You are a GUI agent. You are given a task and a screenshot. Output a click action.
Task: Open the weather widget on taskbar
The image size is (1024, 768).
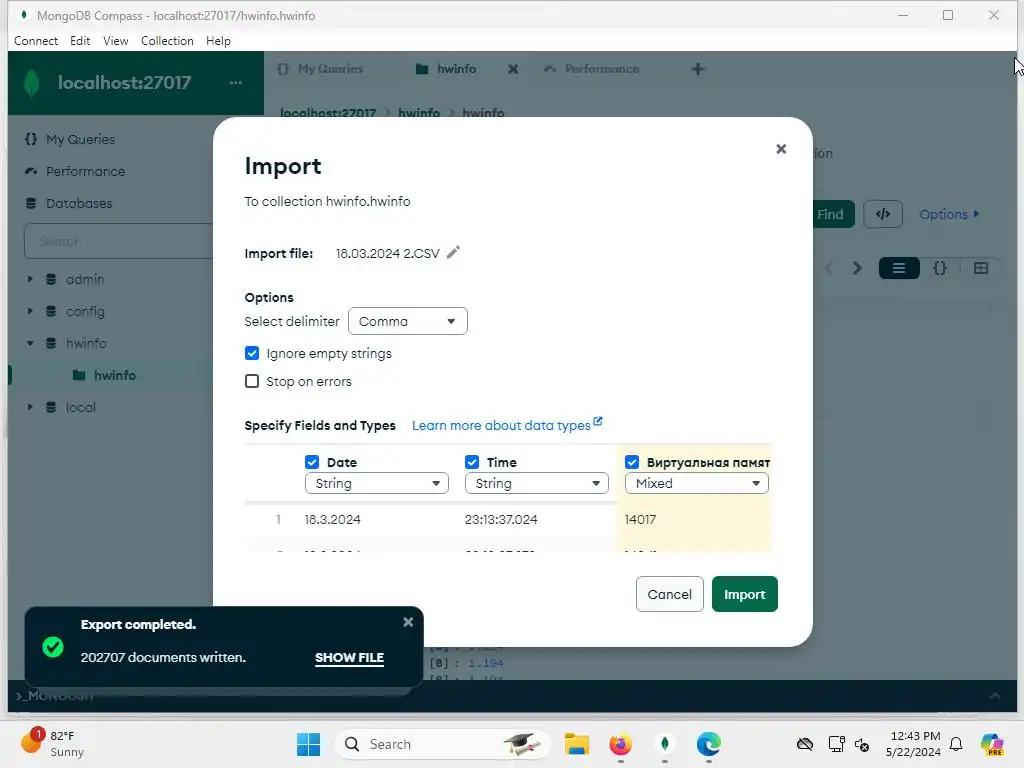54,744
